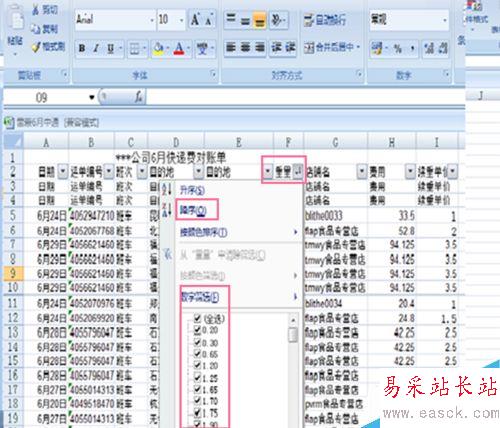The image size is (500, 428).
Task: Toggle the Select All (全选) checkbox
Action: click(197, 319)
